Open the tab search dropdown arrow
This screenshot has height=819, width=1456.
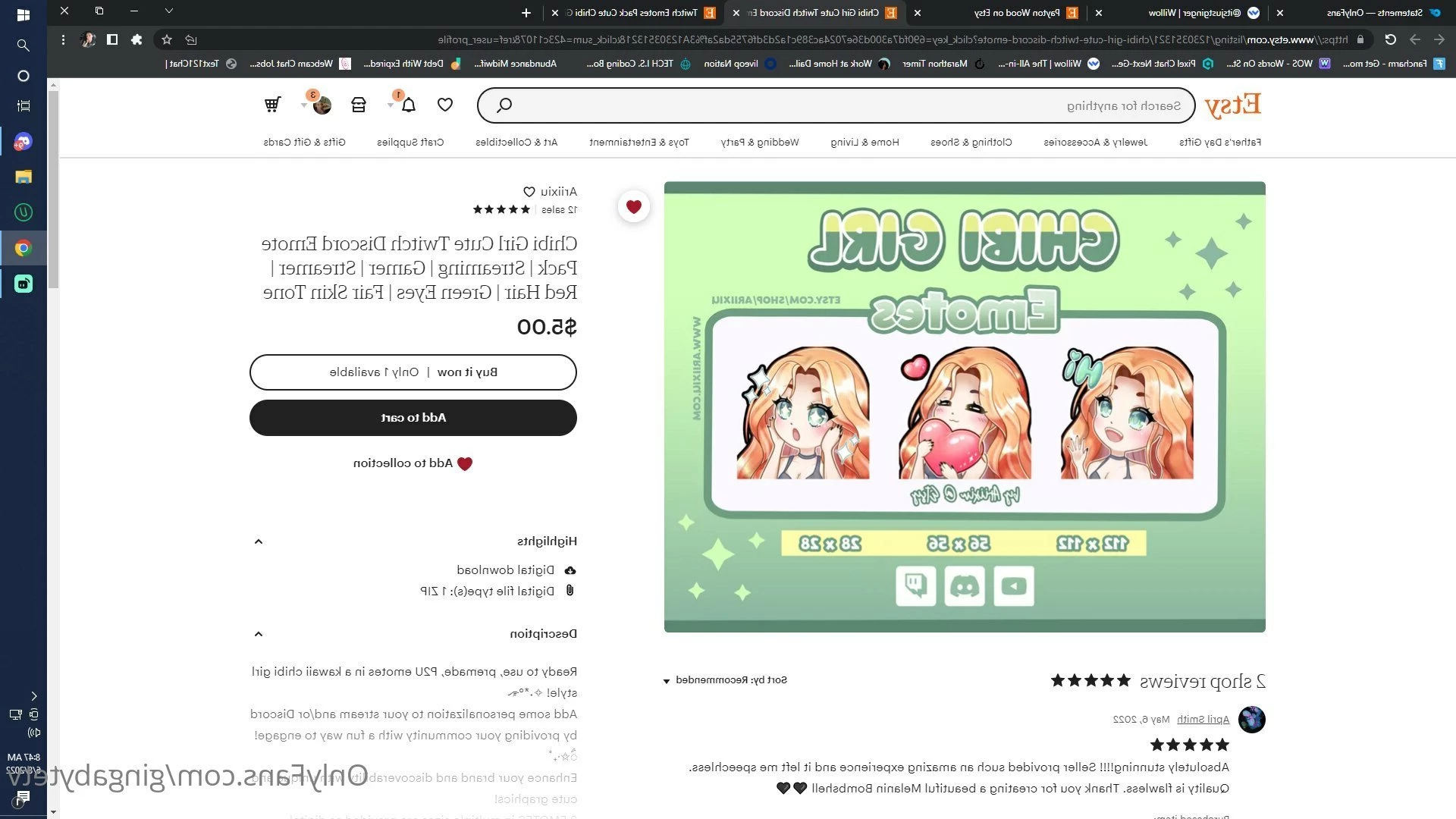(x=169, y=11)
